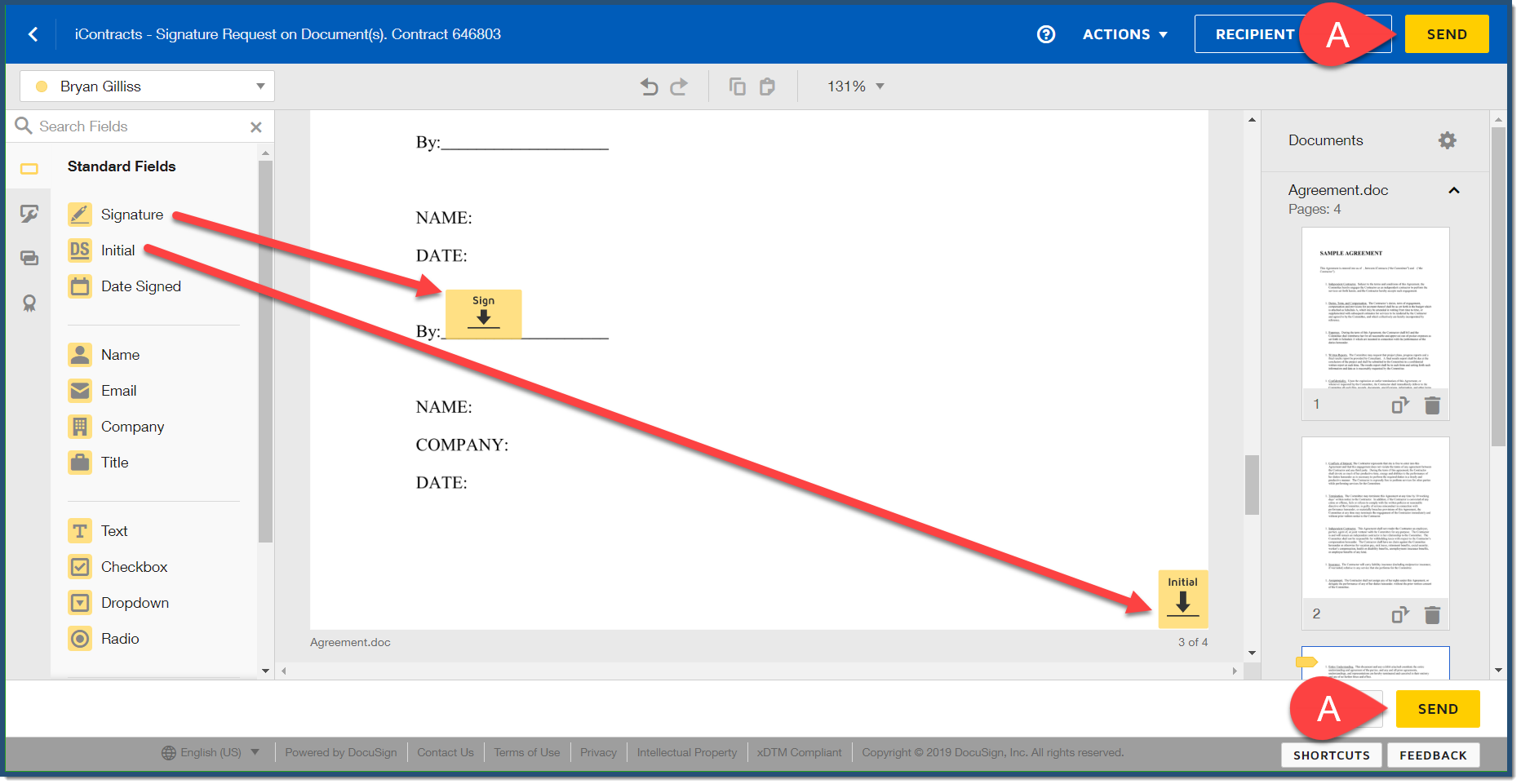Open the 131% zoom dropdown
The width and height of the screenshot is (1521, 784).
(855, 86)
